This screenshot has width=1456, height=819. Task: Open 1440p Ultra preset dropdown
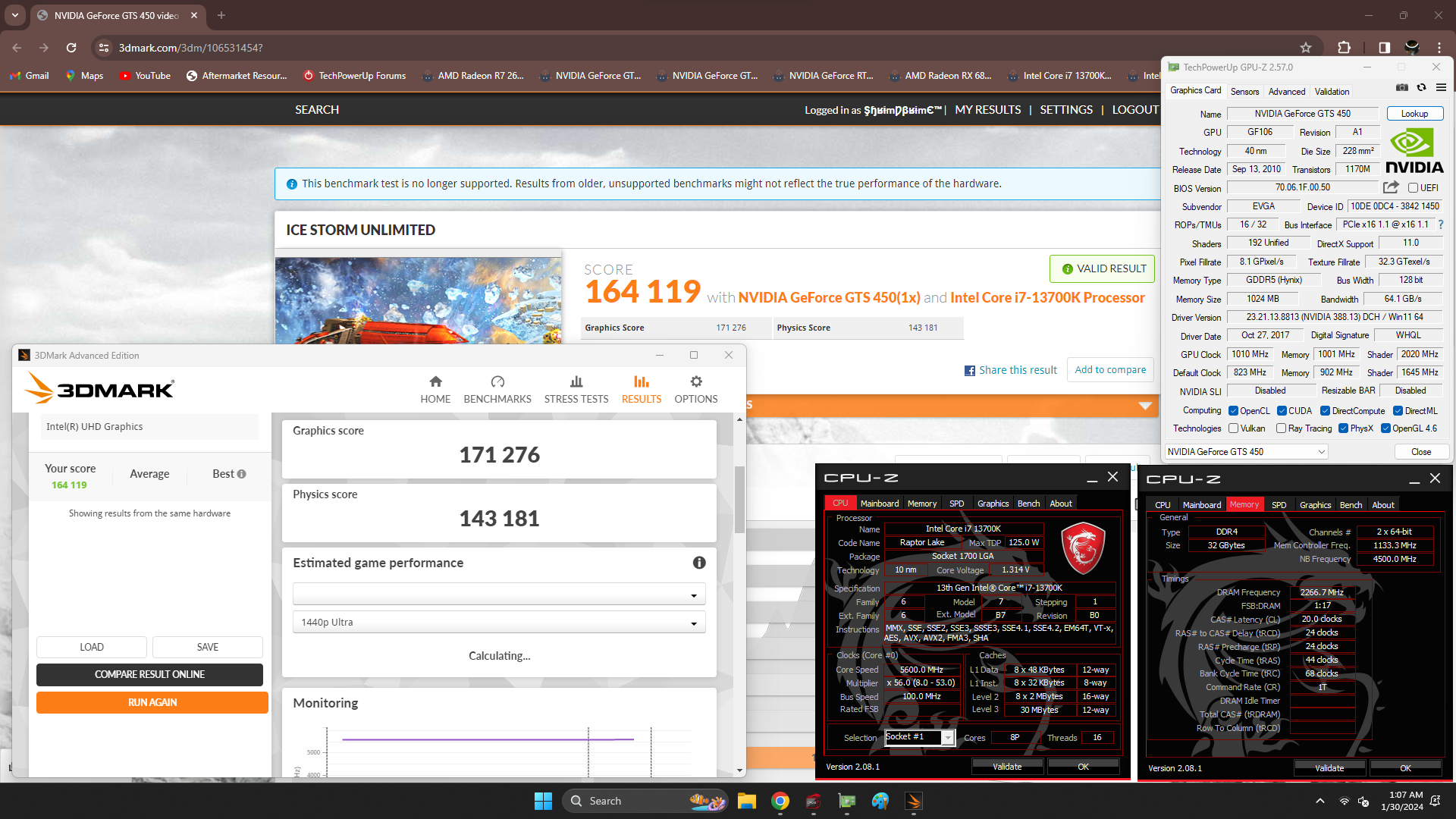click(x=499, y=623)
